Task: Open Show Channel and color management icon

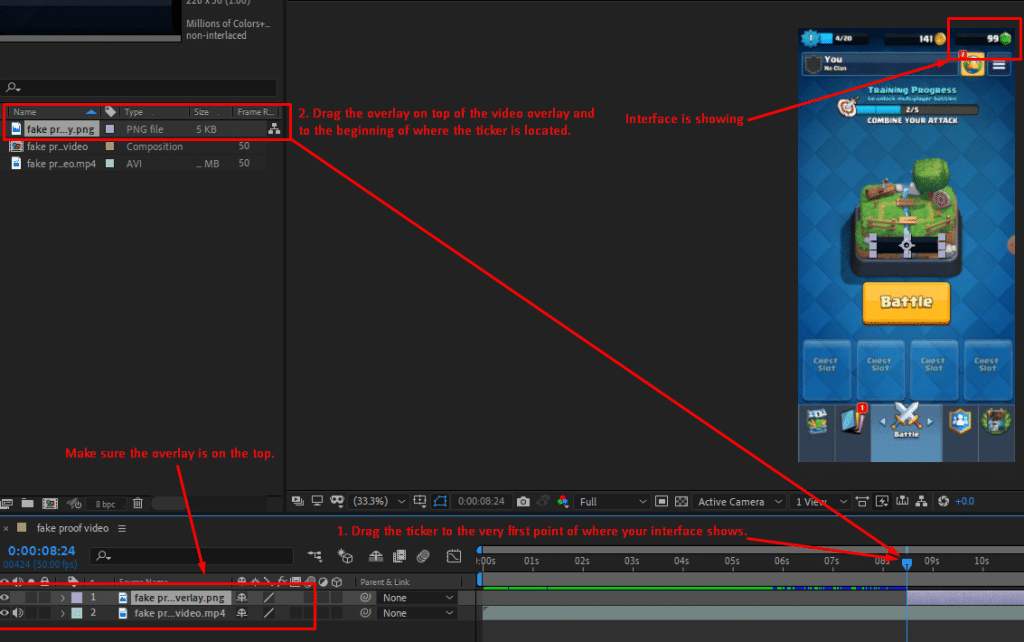Action: [x=563, y=502]
